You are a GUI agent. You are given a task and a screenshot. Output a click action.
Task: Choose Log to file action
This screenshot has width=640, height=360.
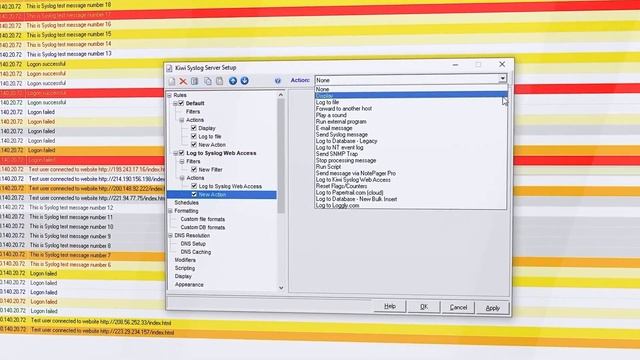coord(411,102)
